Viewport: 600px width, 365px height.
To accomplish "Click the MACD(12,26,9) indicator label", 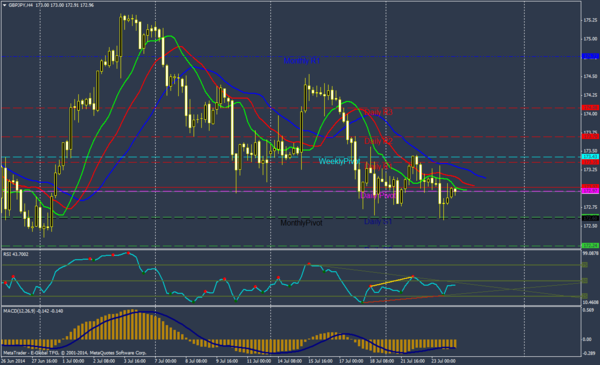I will click(33, 311).
